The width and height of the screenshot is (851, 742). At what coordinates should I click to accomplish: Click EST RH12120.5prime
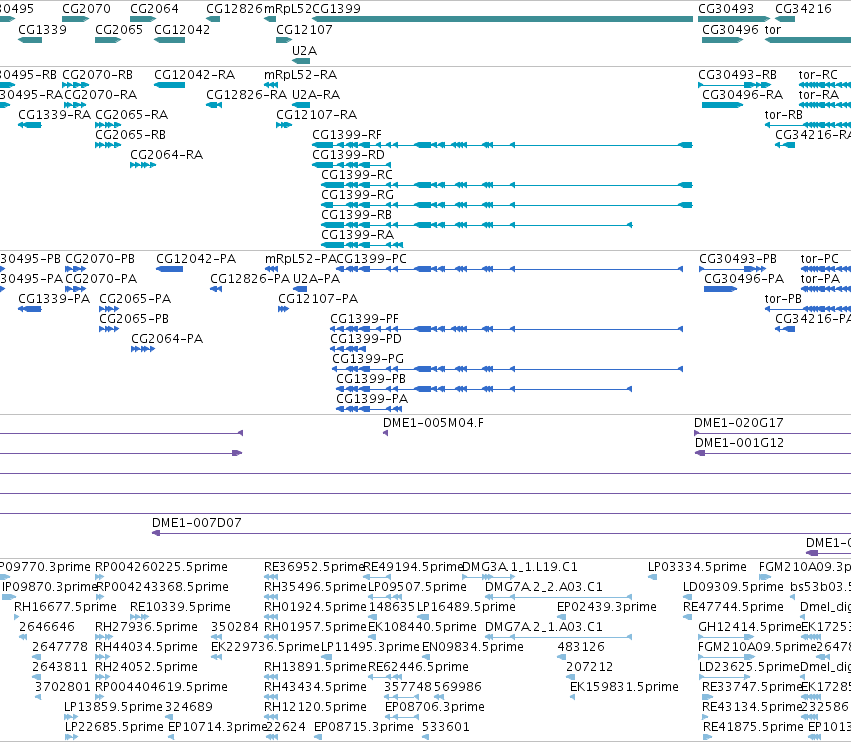pyautogui.click(x=315, y=707)
